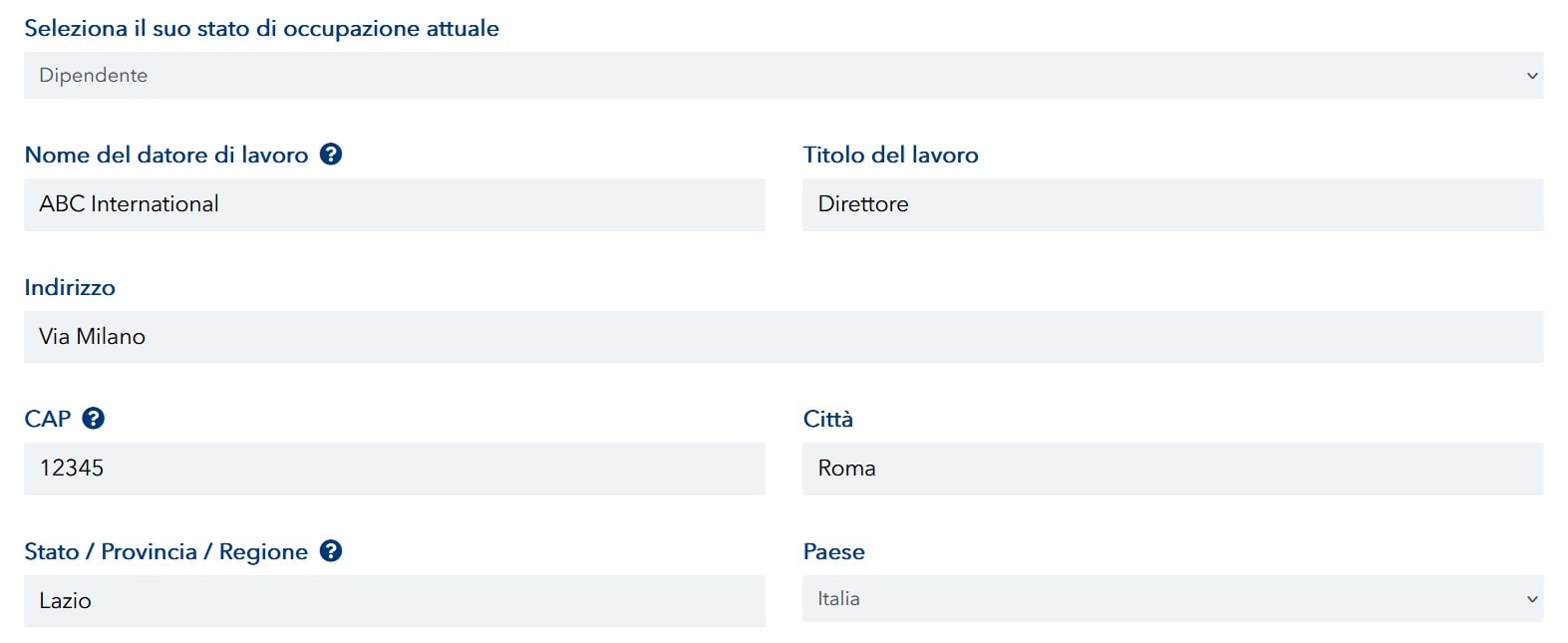This screenshot has width=1568, height=643.
Task: Click the 'Indirizzo' label text
Action: pyautogui.click(x=70, y=288)
